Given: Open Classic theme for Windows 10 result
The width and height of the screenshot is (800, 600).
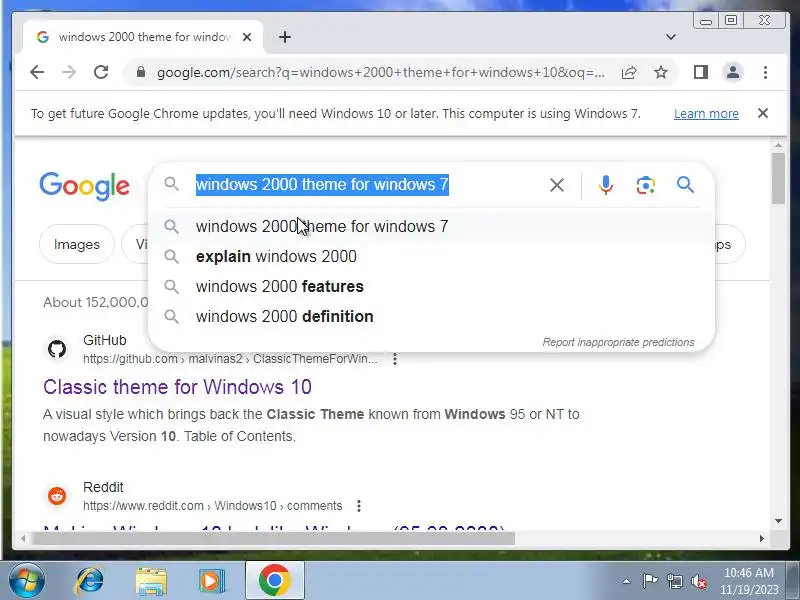Looking at the screenshot, I should pos(177,387).
